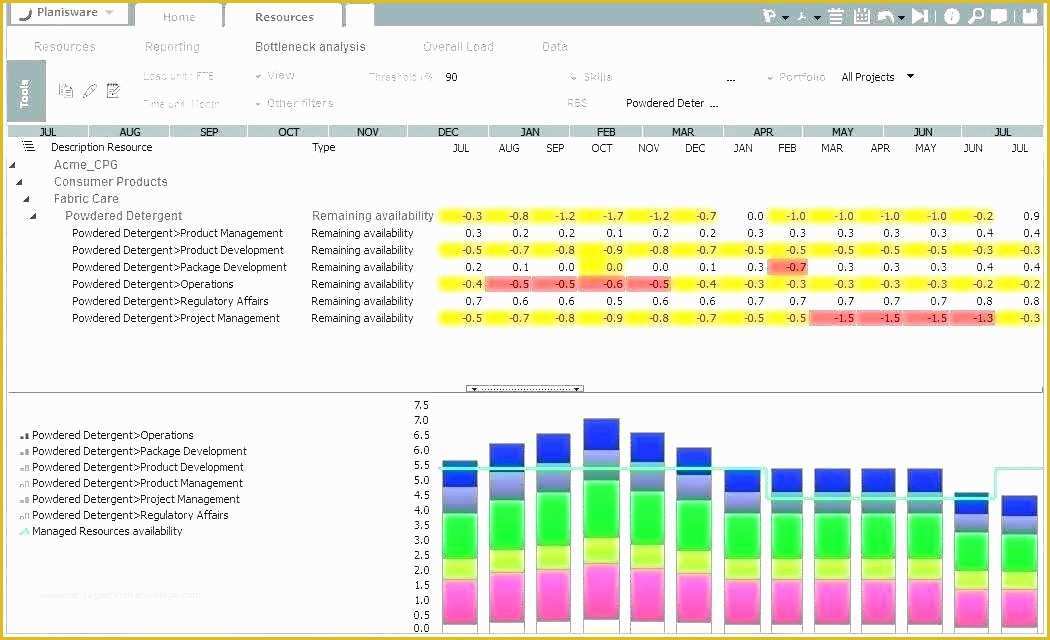Click the Threshold value field showing 90
This screenshot has width=1050, height=640.
pyautogui.click(x=452, y=77)
